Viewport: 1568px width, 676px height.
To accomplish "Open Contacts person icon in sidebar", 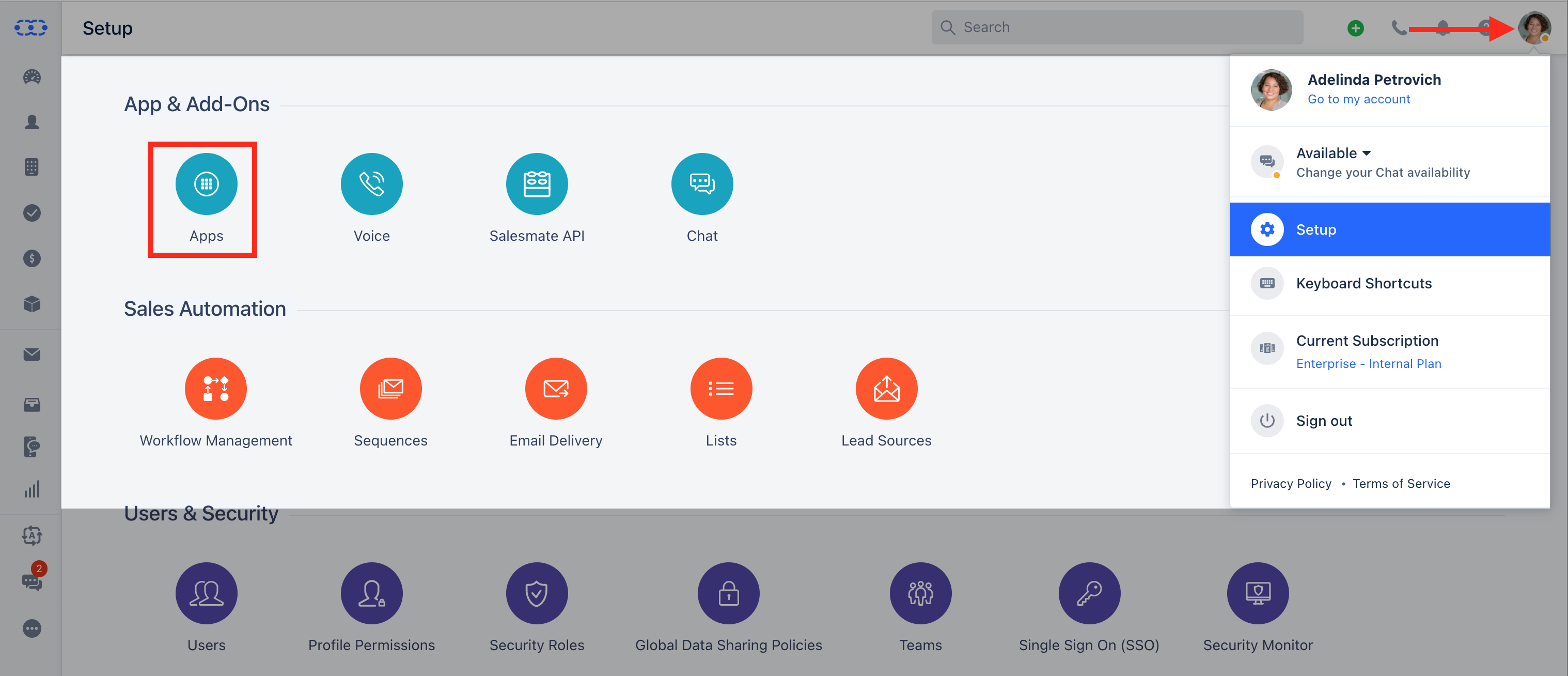I will pyautogui.click(x=32, y=122).
